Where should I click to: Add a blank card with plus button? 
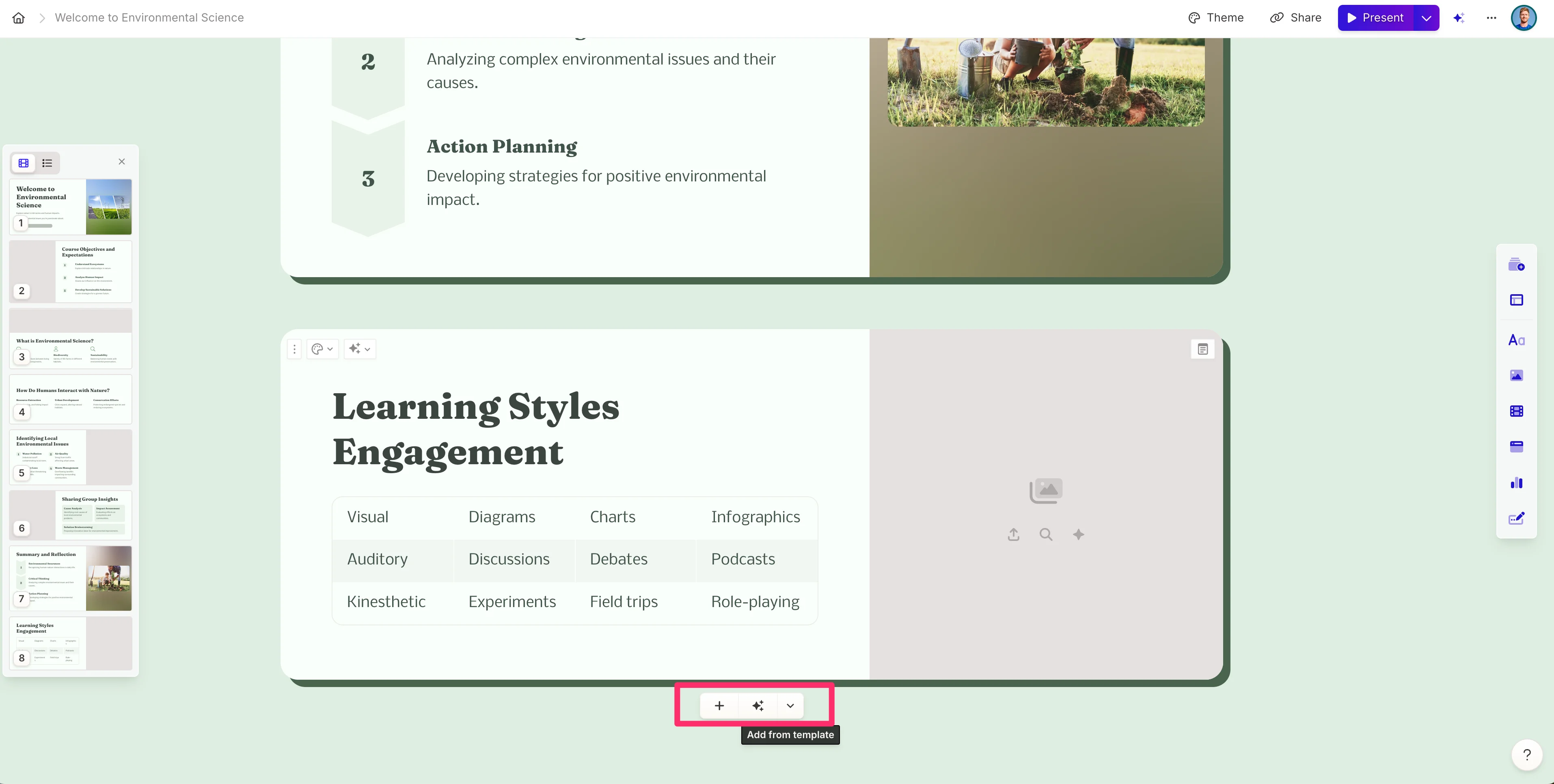[719, 706]
